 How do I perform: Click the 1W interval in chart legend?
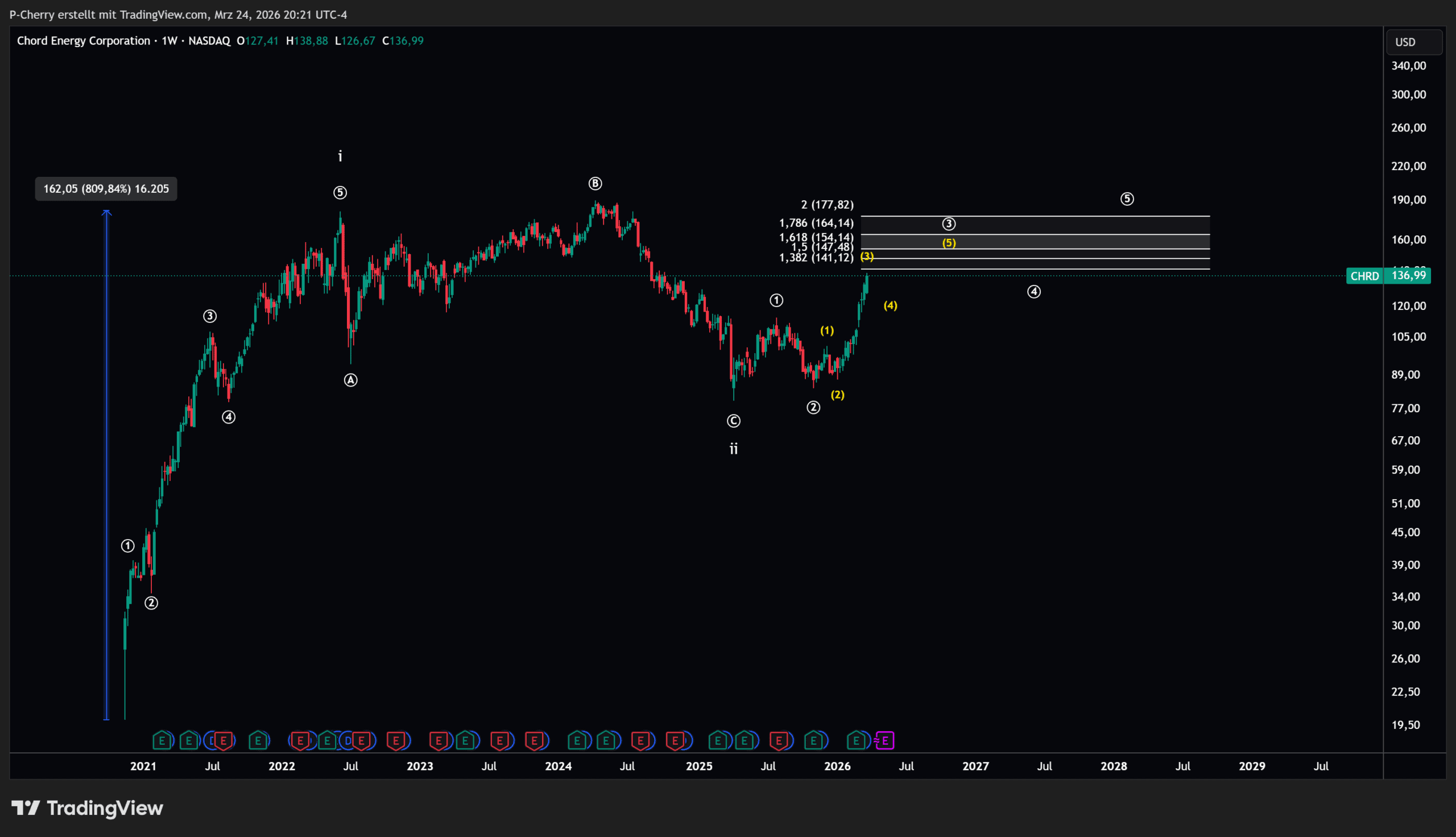pyautogui.click(x=169, y=41)
